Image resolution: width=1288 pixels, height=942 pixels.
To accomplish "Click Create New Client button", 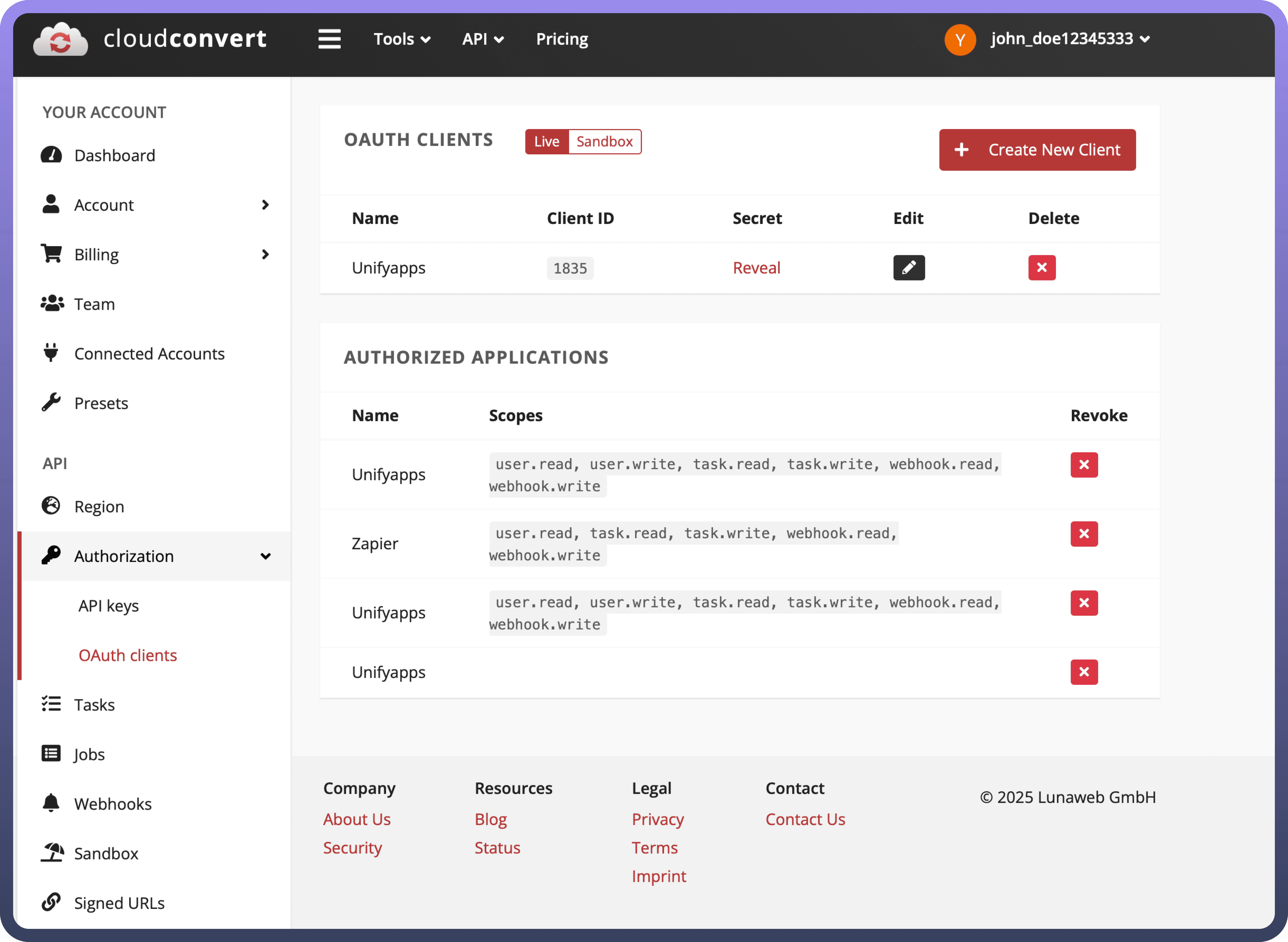I will pyautogui.click(x=1037, y=149).
